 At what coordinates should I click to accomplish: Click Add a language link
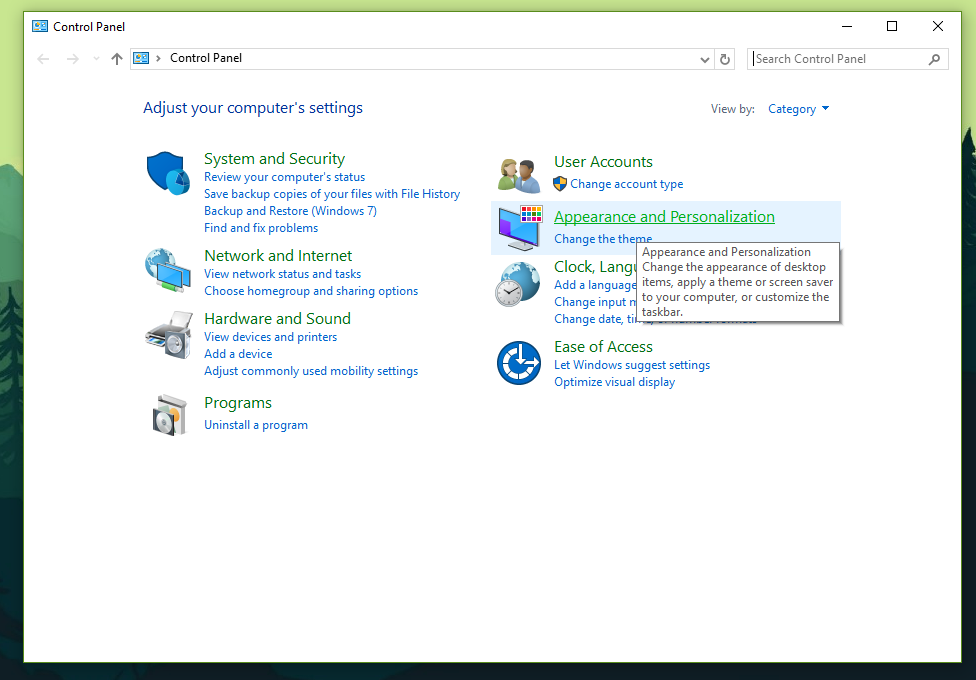595,285
